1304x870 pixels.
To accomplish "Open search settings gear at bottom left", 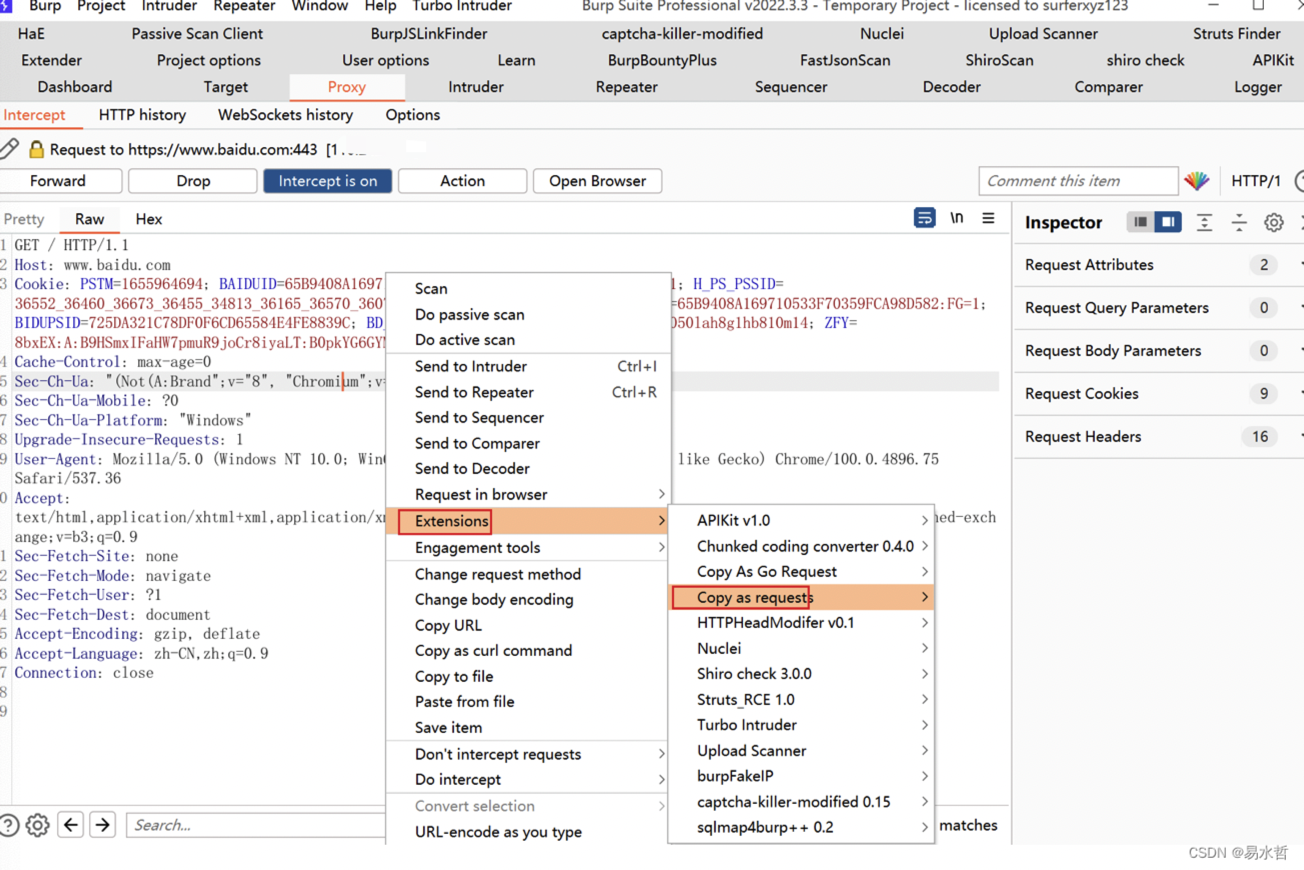I will (38, 825).
